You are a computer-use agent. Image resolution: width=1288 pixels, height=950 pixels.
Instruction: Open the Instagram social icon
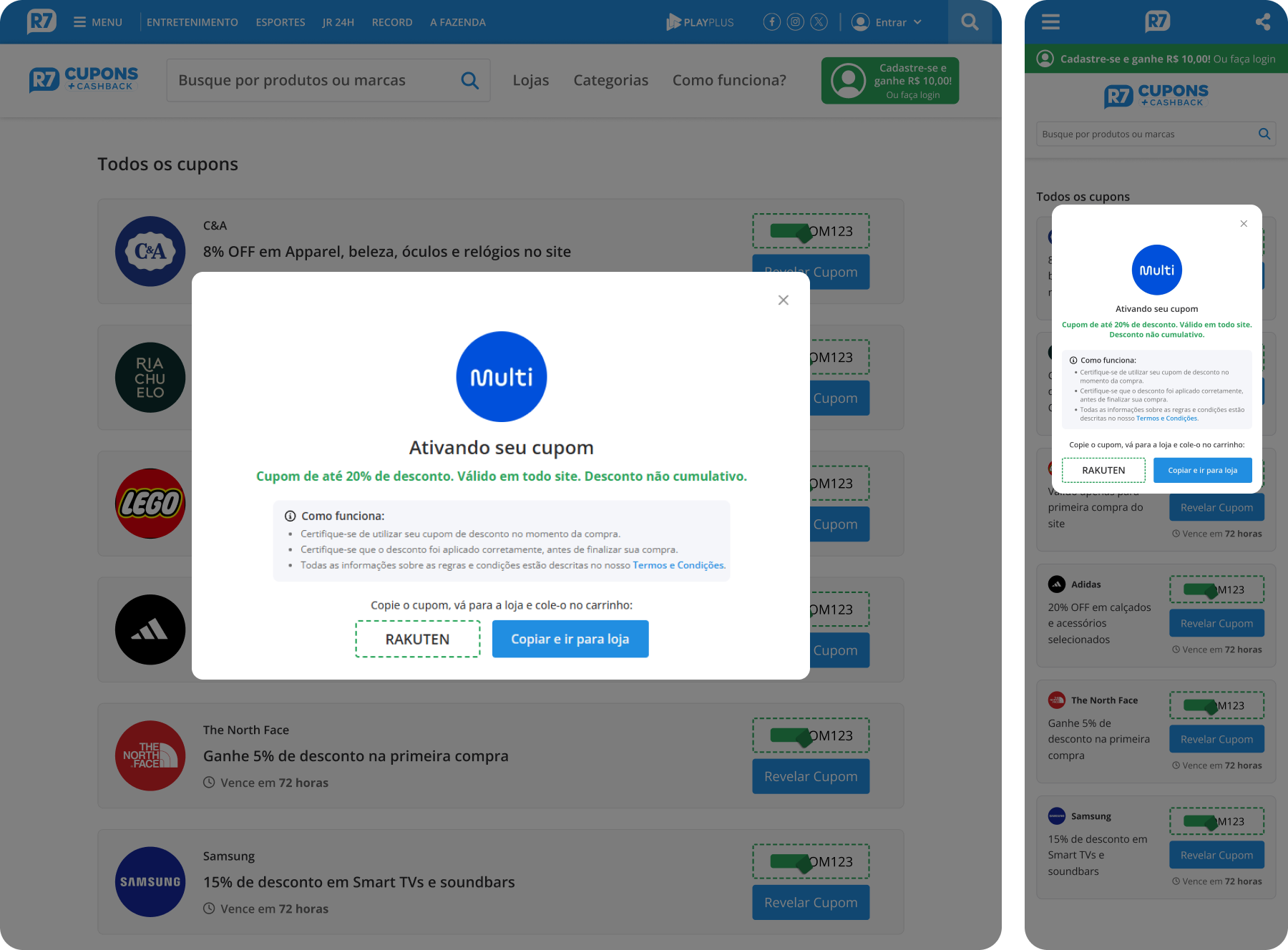[x=795, y=22]
